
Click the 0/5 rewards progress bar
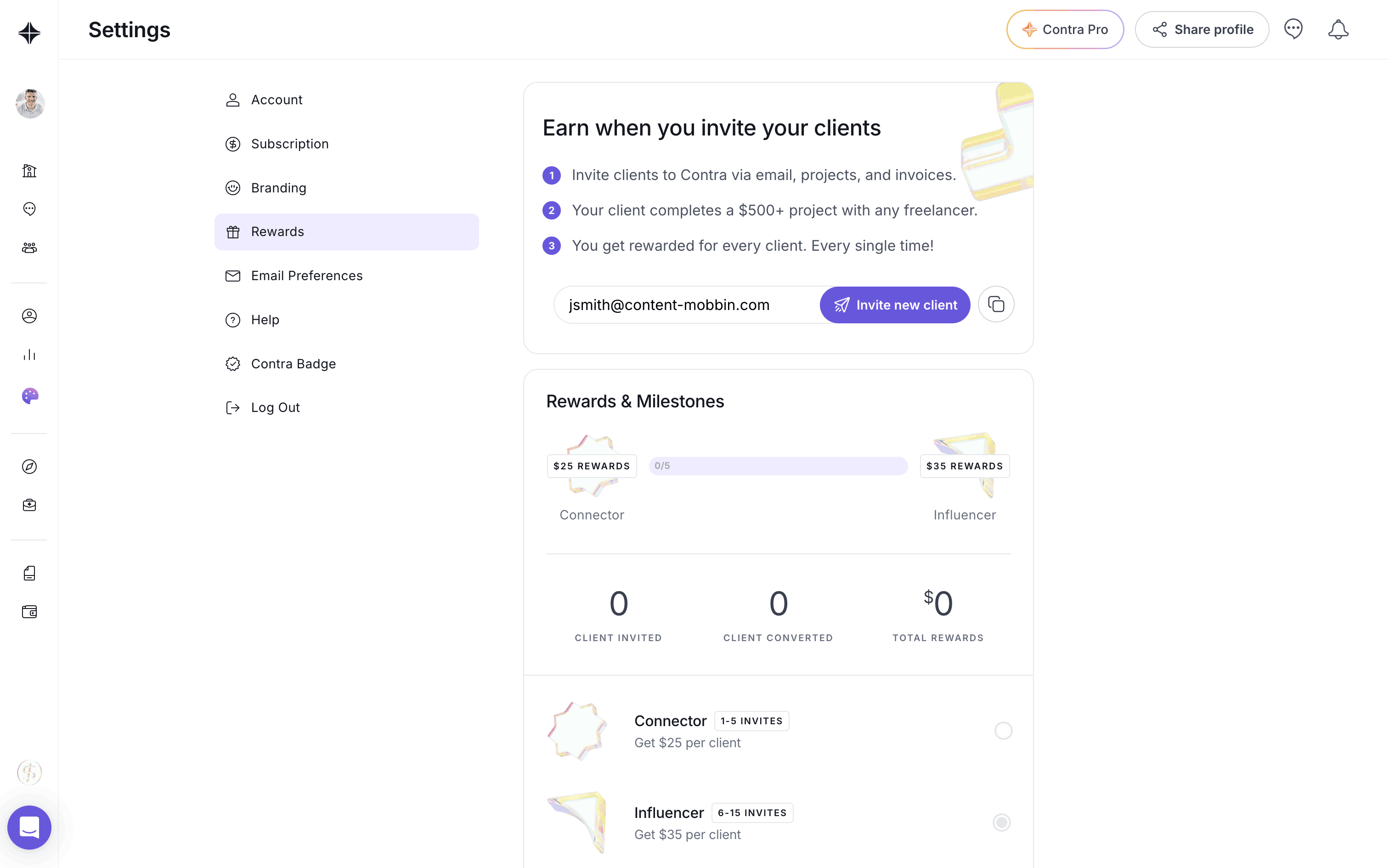pyautogui.click(x=778, y=466)
